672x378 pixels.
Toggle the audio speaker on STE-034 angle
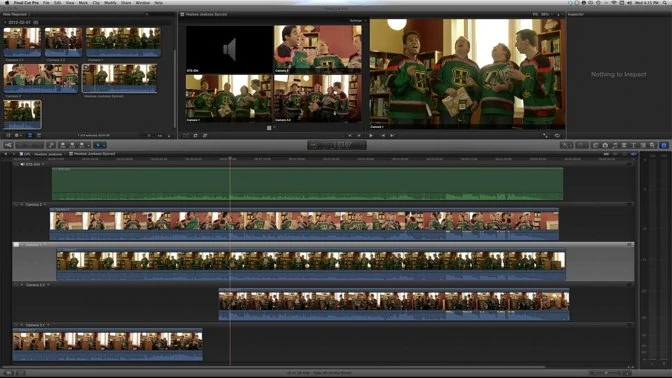(22, 164)
